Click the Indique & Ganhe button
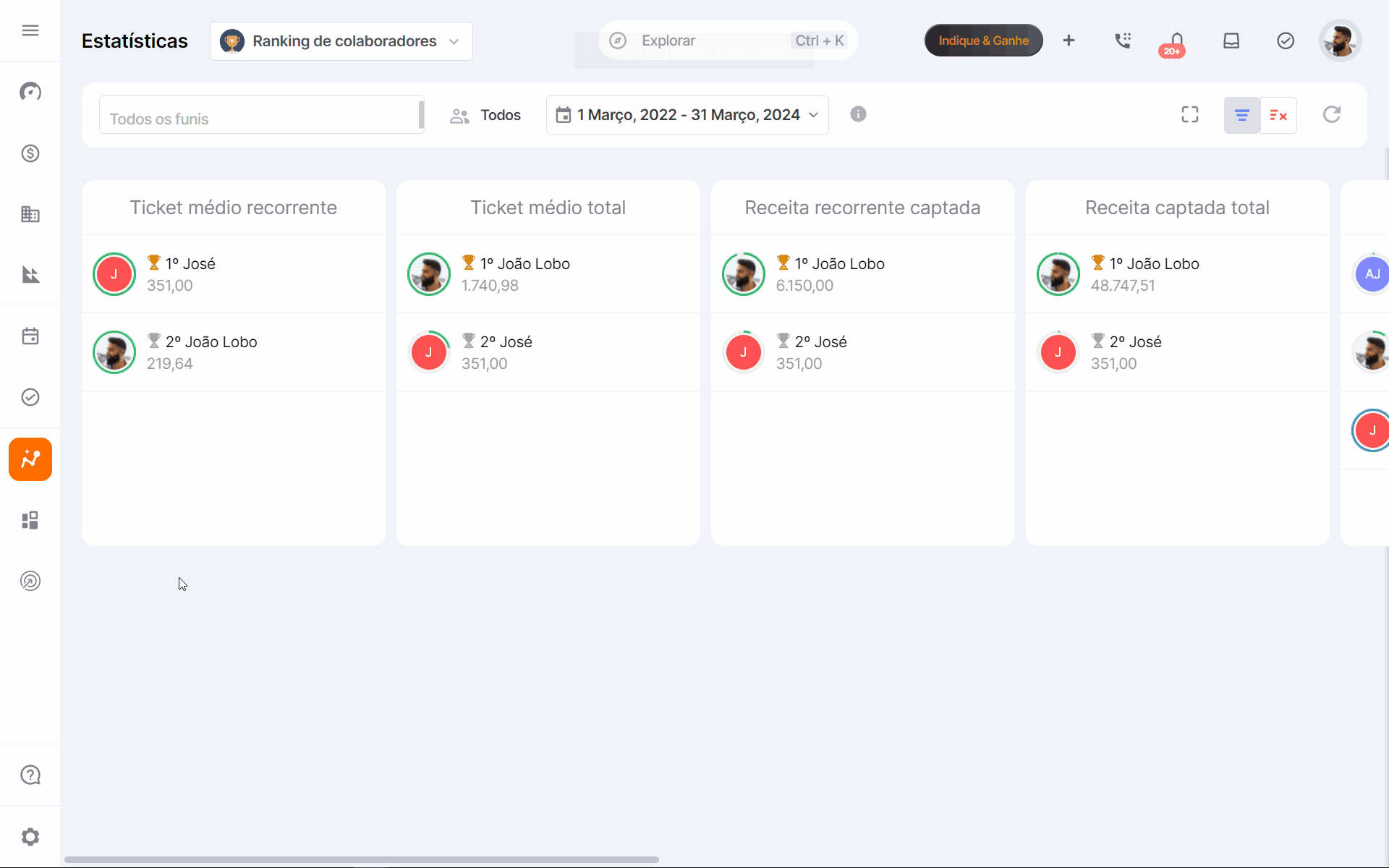1389x868 pixels. (x=983, y=41)
